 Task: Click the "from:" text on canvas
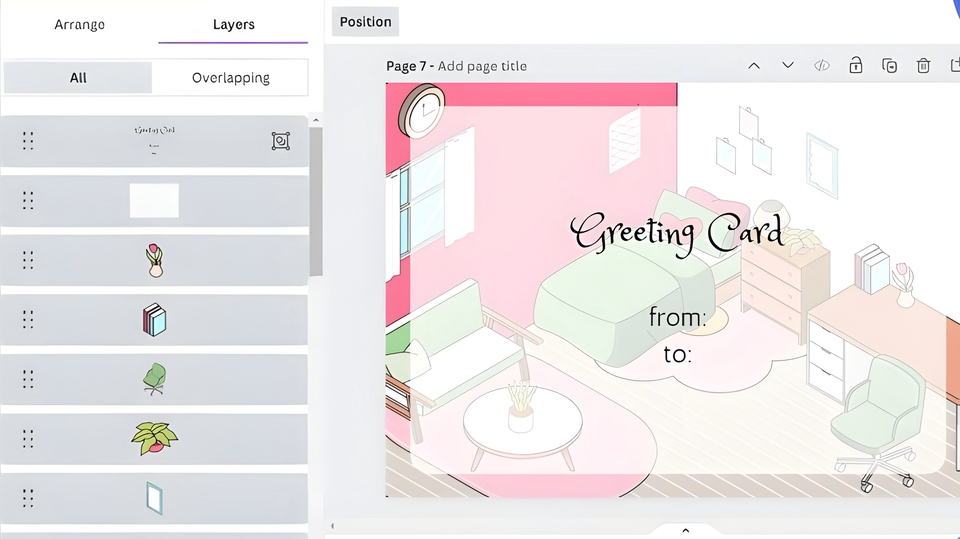click(x=677, y=317)
